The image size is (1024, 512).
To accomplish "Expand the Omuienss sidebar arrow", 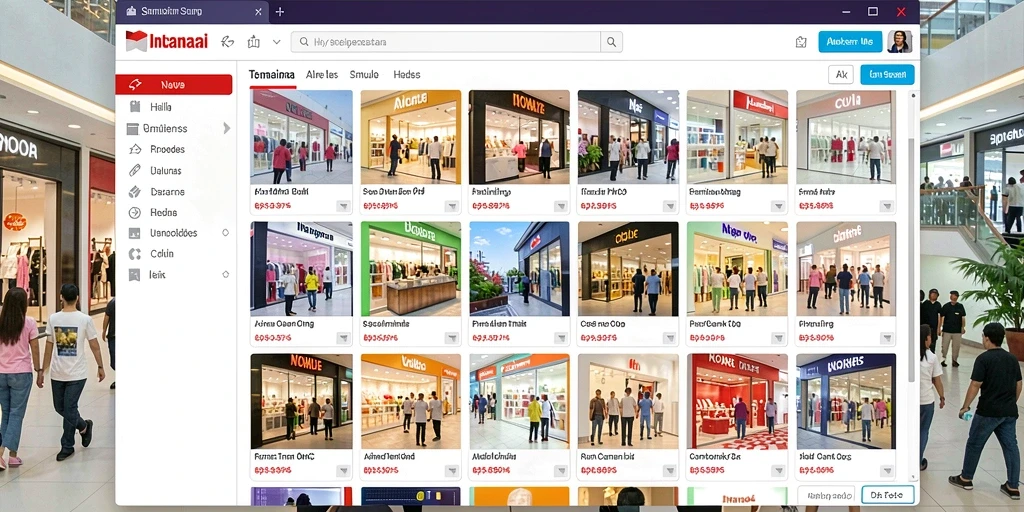I will click(x=227, y=128).
